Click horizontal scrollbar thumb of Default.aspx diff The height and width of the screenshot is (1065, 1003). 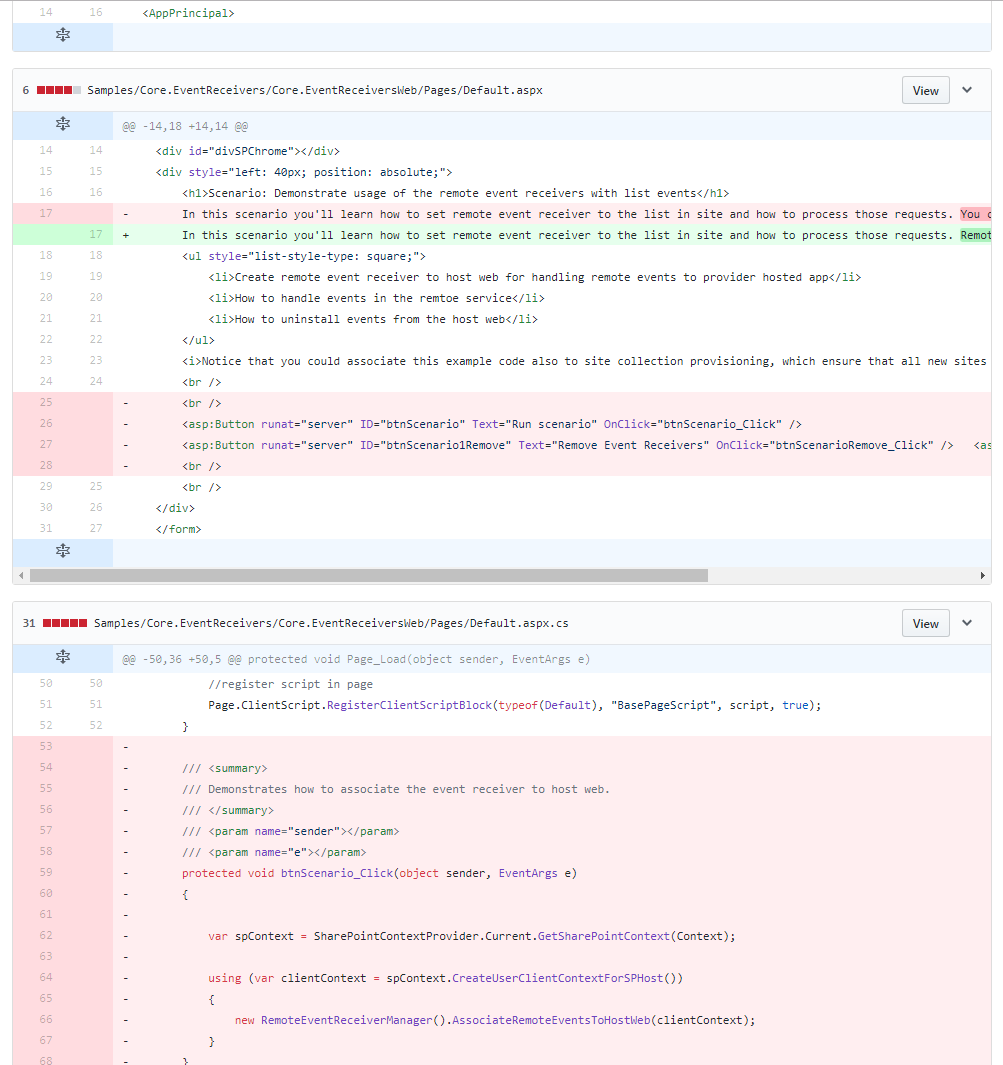(369, 576)
